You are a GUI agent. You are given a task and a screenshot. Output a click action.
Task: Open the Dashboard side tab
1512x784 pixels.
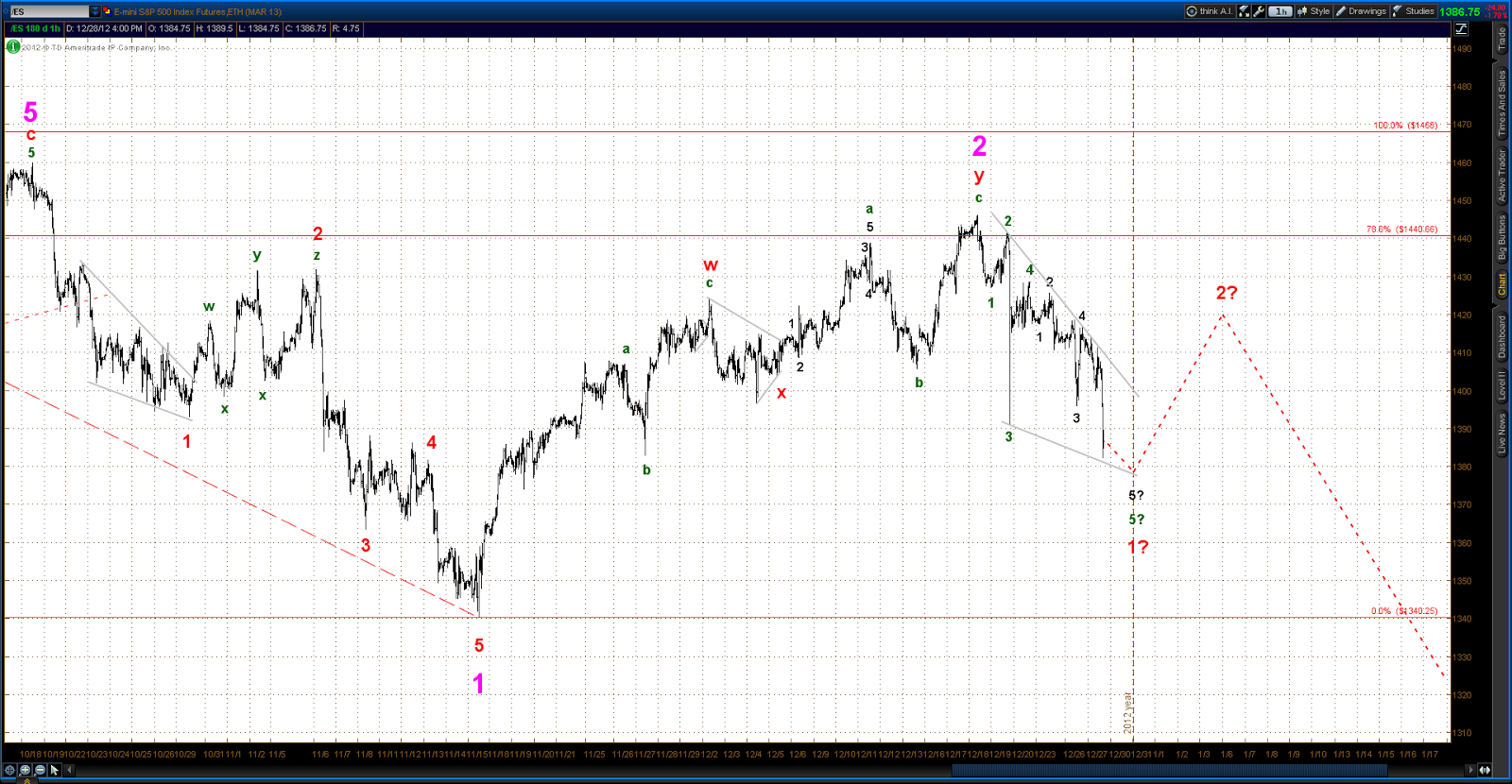point(1501,336)
